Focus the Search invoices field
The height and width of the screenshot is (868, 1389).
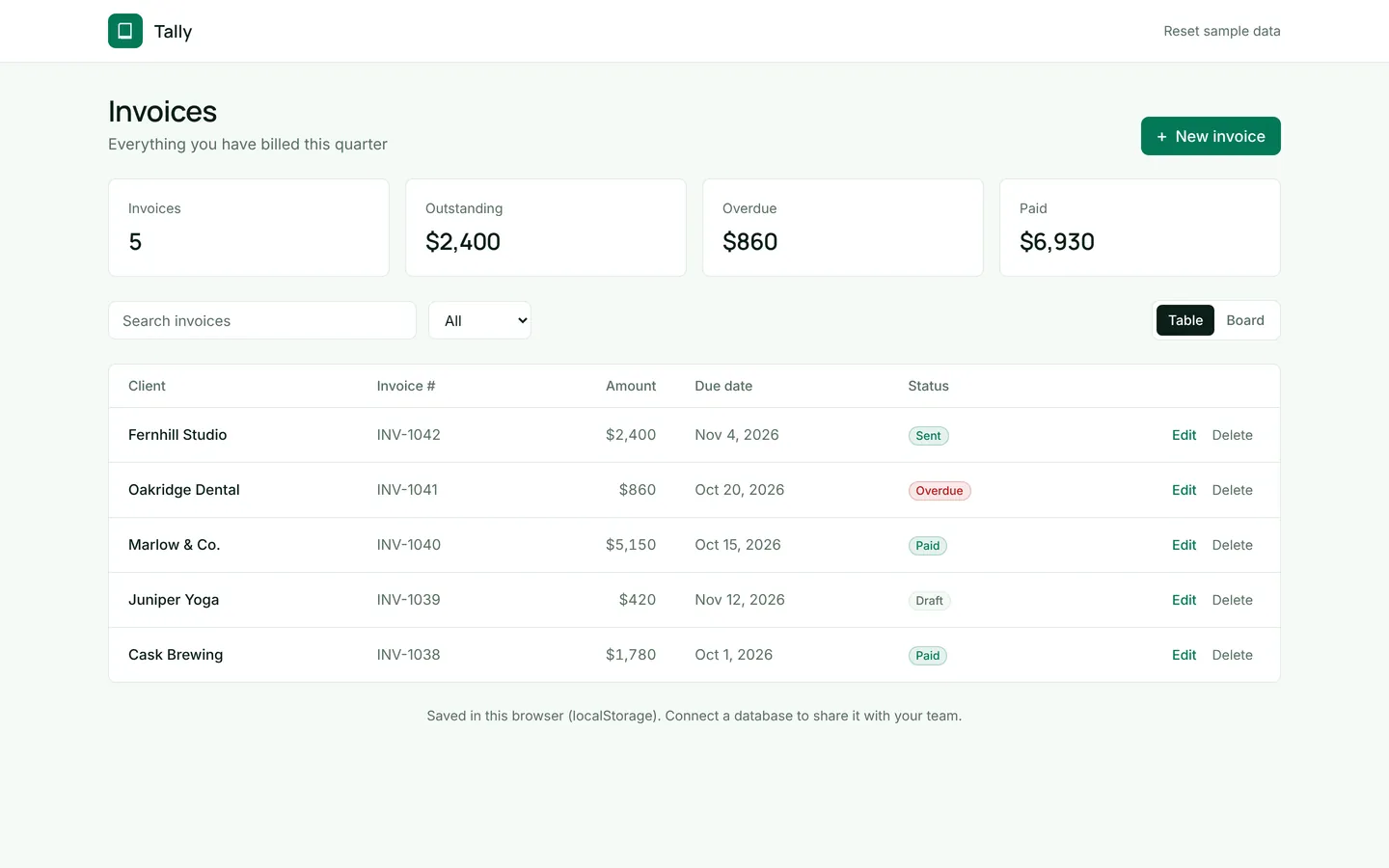(x=262, y=320)
